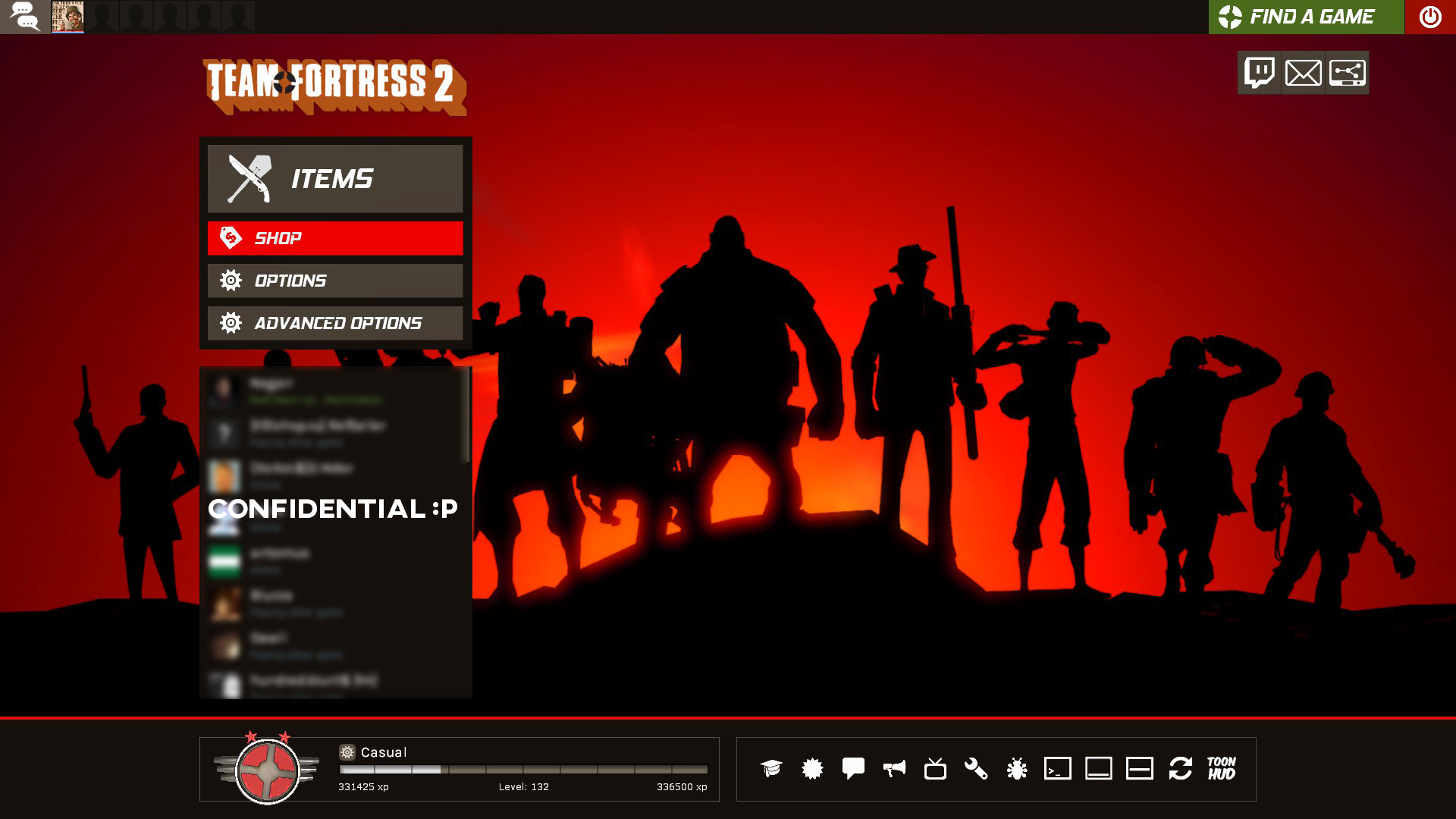
Task: Click the Casual XP progress bar
Action: (x=523, y=769)
